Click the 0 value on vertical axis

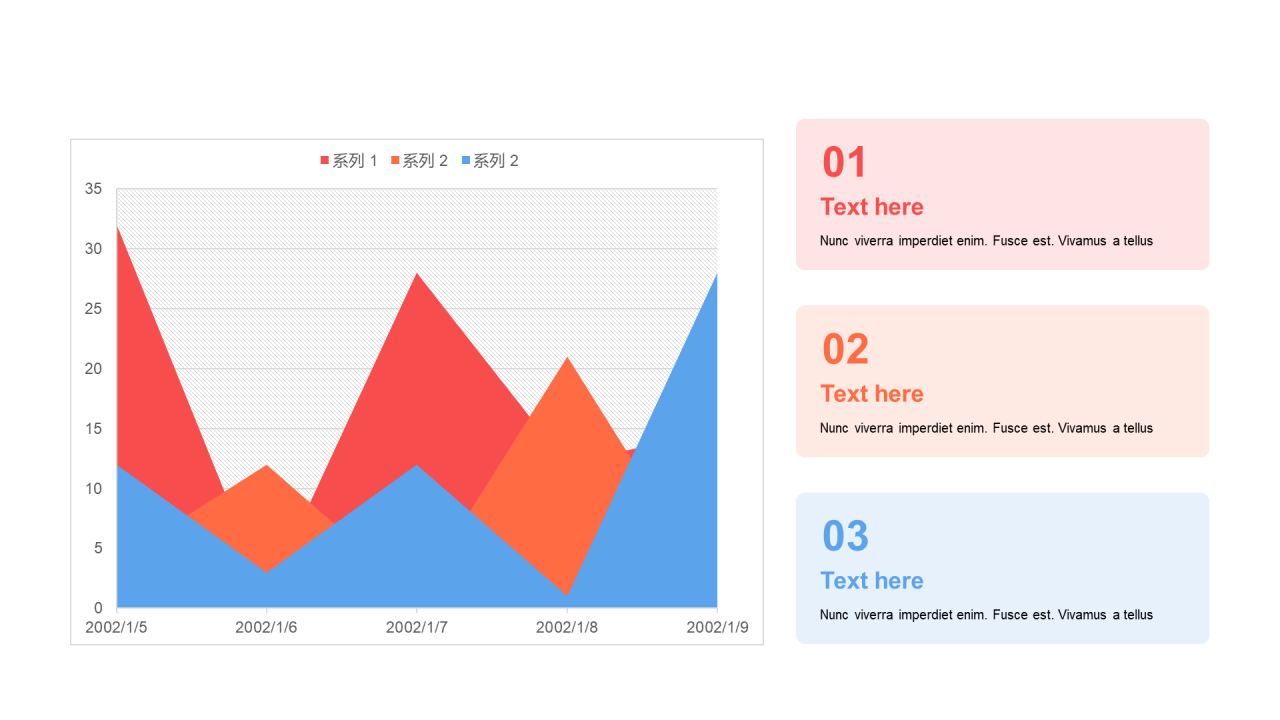[x=98, y=608]
